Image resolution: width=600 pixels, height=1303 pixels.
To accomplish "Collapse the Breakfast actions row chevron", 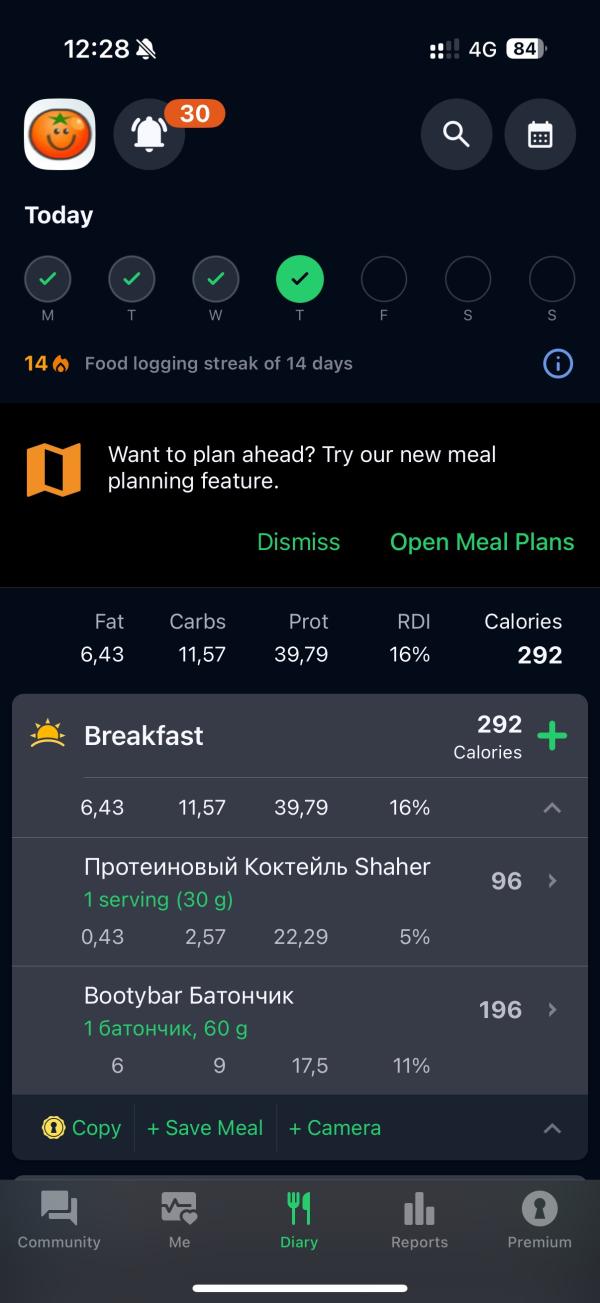I will (x=552, y=1128).
